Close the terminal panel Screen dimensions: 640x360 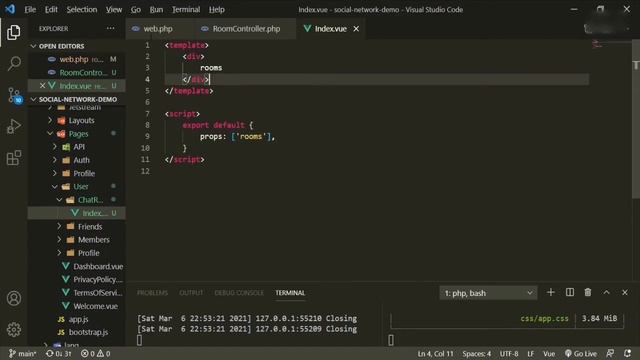click(625, 292)
